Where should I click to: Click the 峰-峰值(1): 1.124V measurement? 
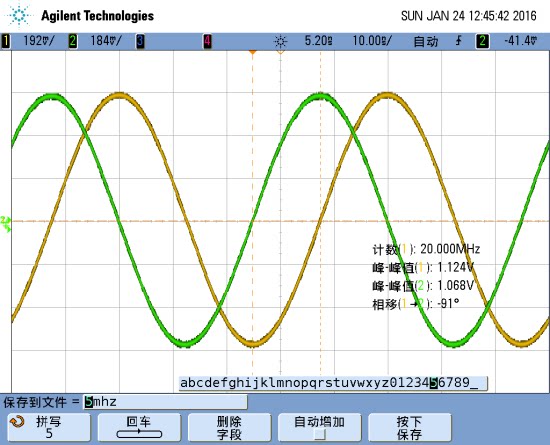[423, 268]
